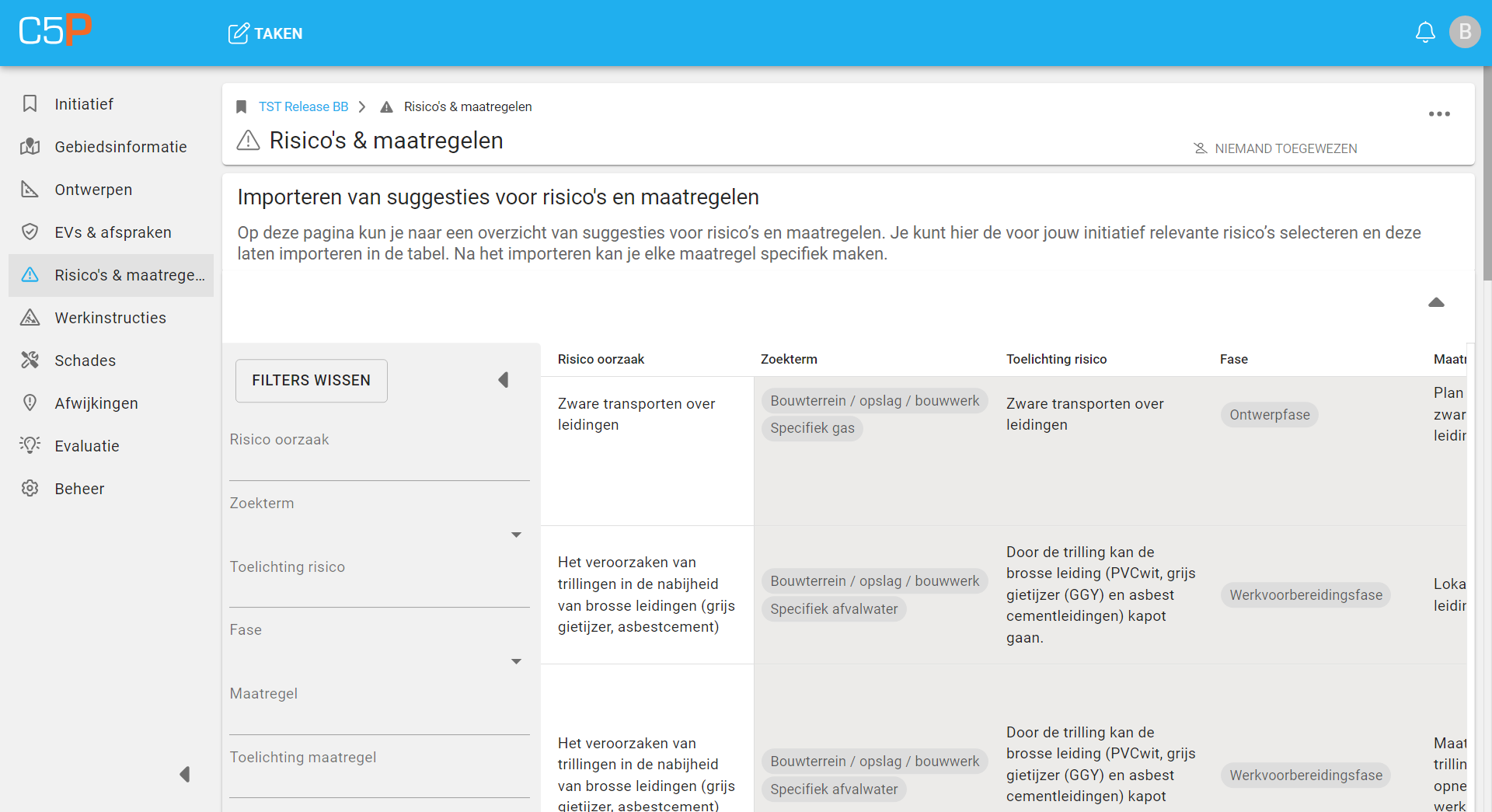This screenshot has height=812, width=1492.
Task: Open the Zoekterm filter dropdown
Action: click(516, 535)
